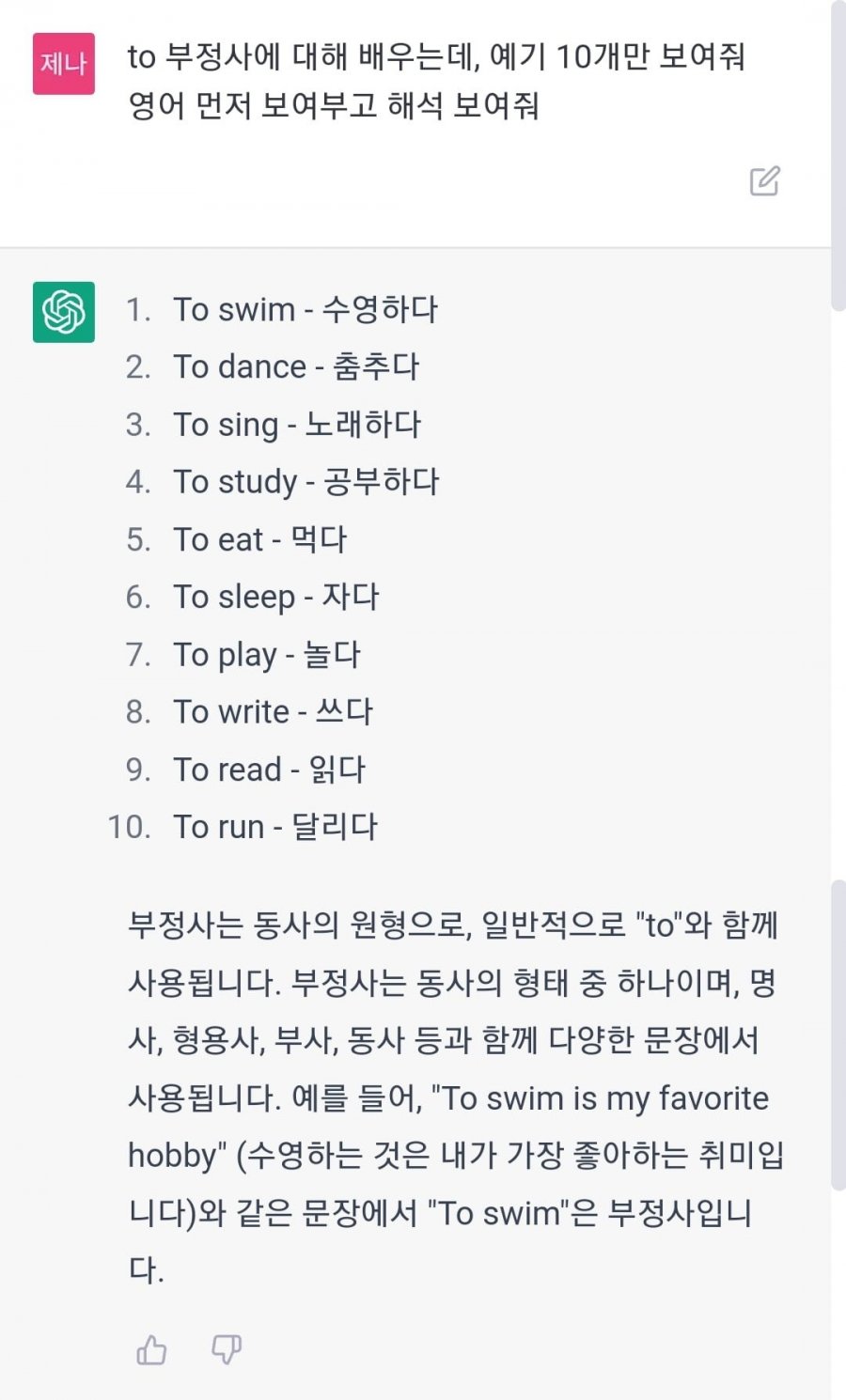The height and width of the screenshot is (1400, 846).
Task: Click the explanation paragraph starting with 부정사는
Action: pyautogui.click(x=451, y=983)
